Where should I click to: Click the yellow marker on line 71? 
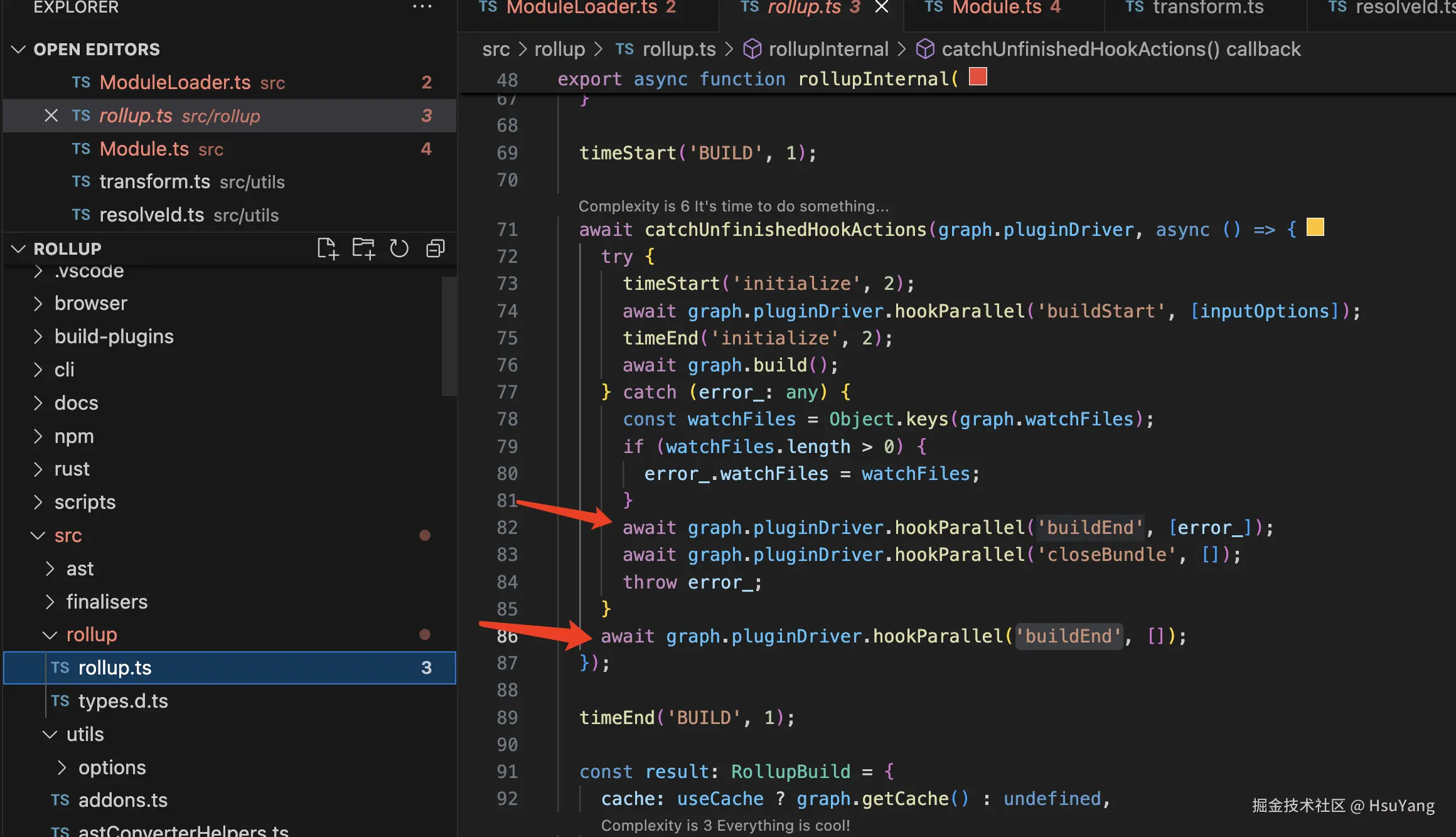(1315, 227)
